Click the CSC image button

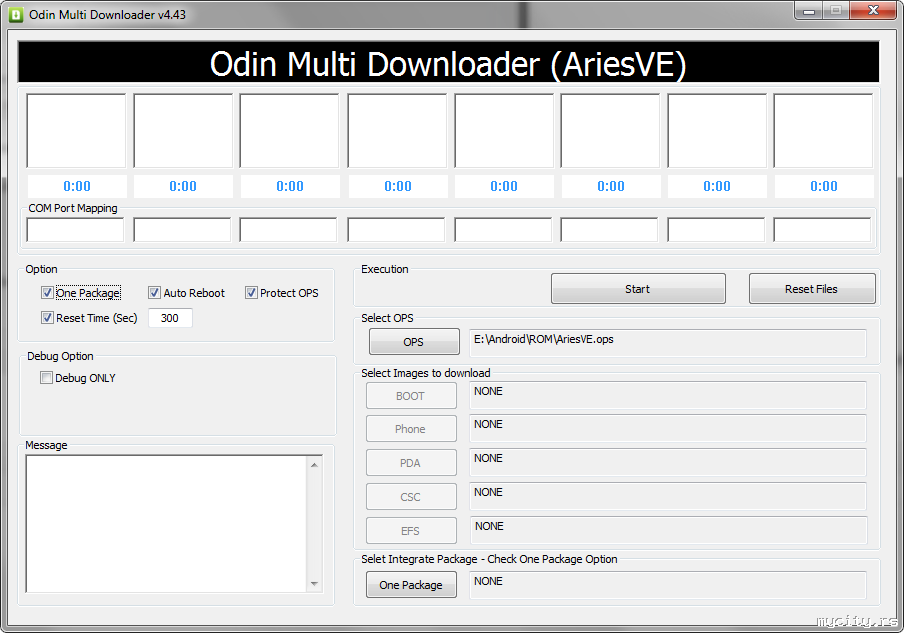411,497
